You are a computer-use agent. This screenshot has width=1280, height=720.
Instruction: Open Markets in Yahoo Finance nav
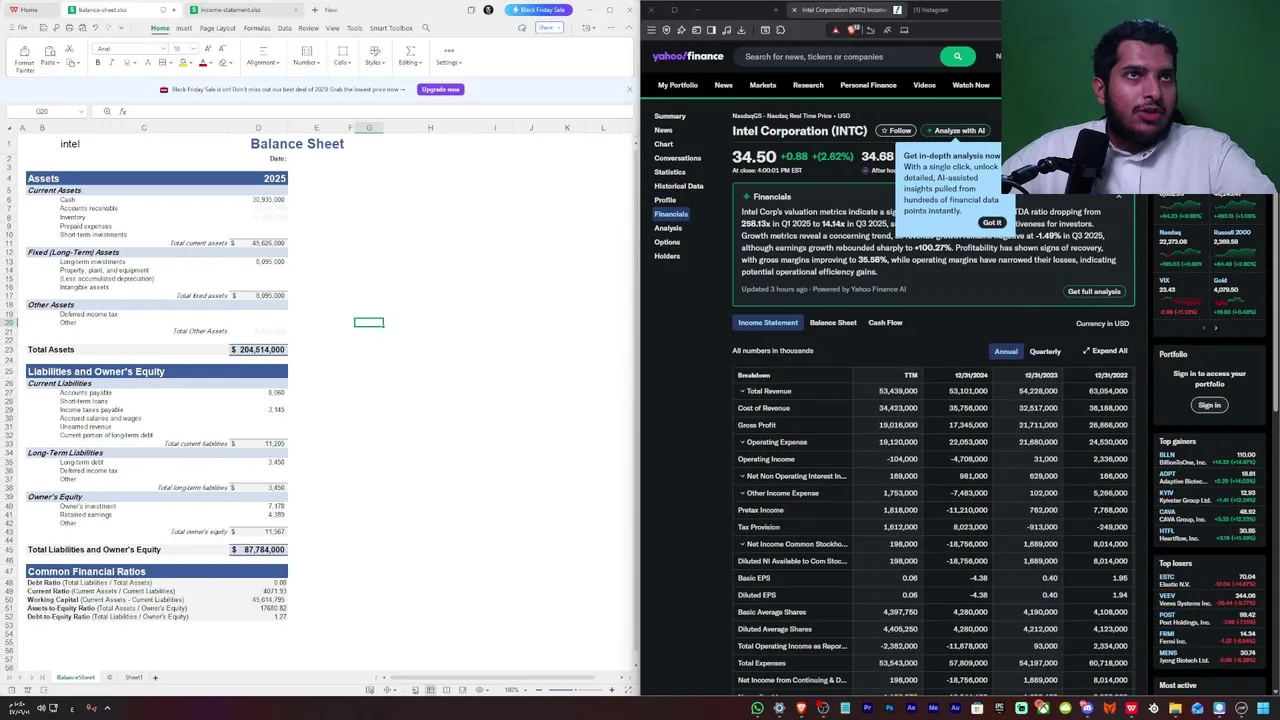763,85
